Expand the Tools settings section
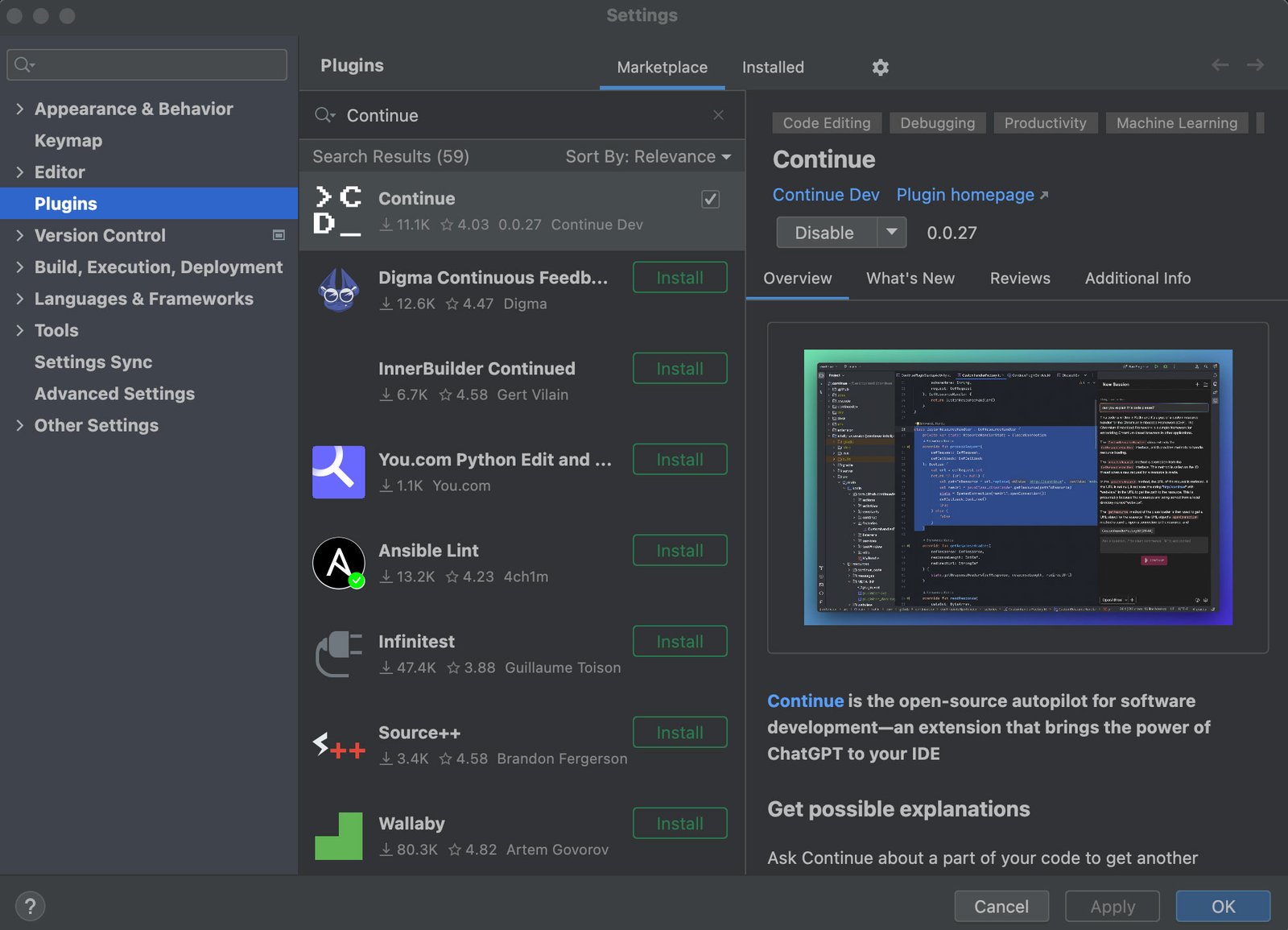This screenshot has width=1288, height=930. click(19, 330)
